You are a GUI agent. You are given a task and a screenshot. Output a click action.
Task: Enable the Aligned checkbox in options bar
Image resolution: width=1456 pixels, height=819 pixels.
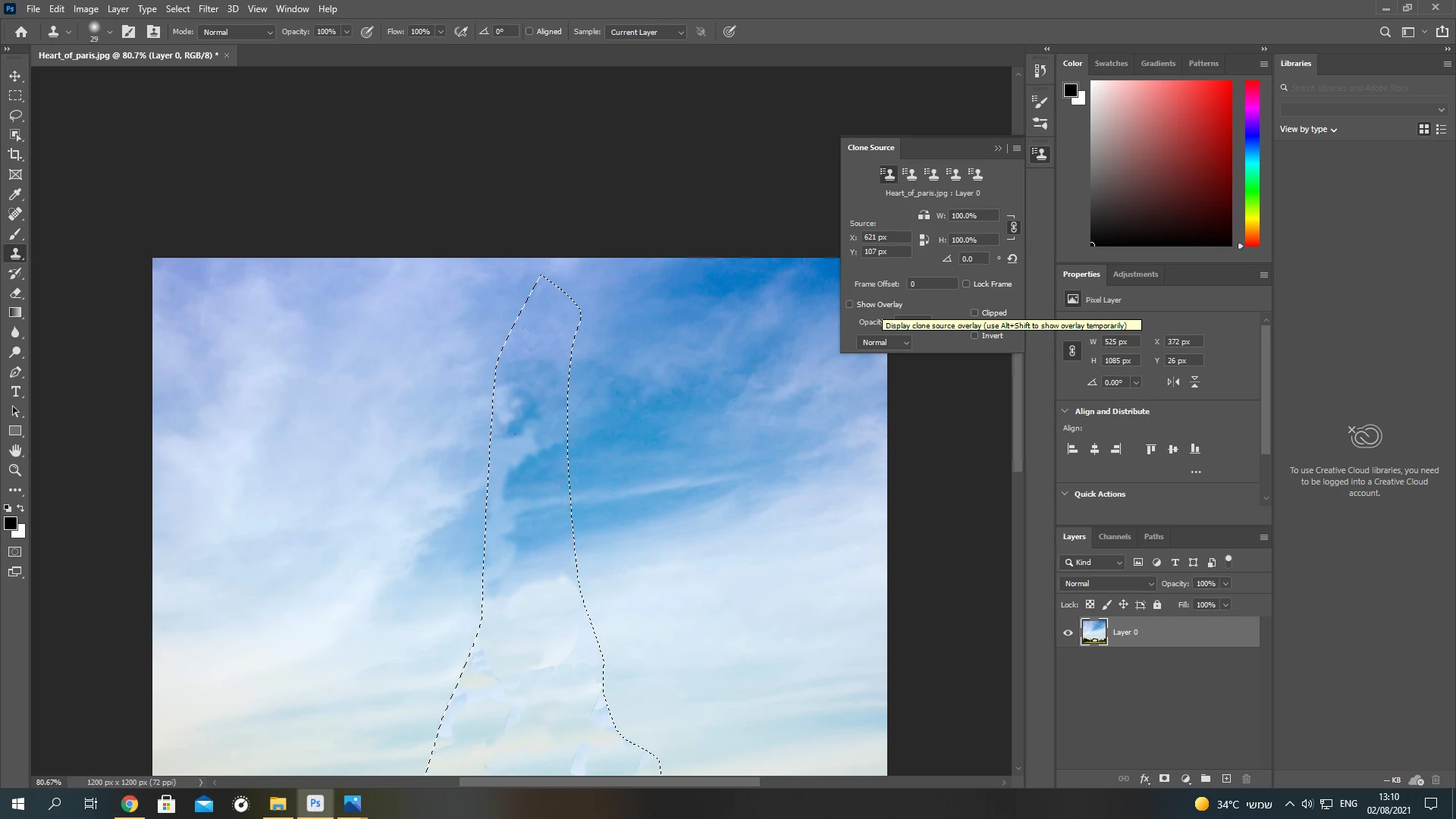coord(529,32)
